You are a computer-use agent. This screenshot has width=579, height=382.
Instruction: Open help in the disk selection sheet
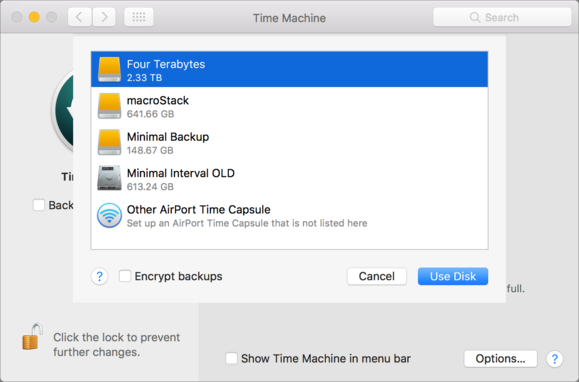tap(99, 276)
